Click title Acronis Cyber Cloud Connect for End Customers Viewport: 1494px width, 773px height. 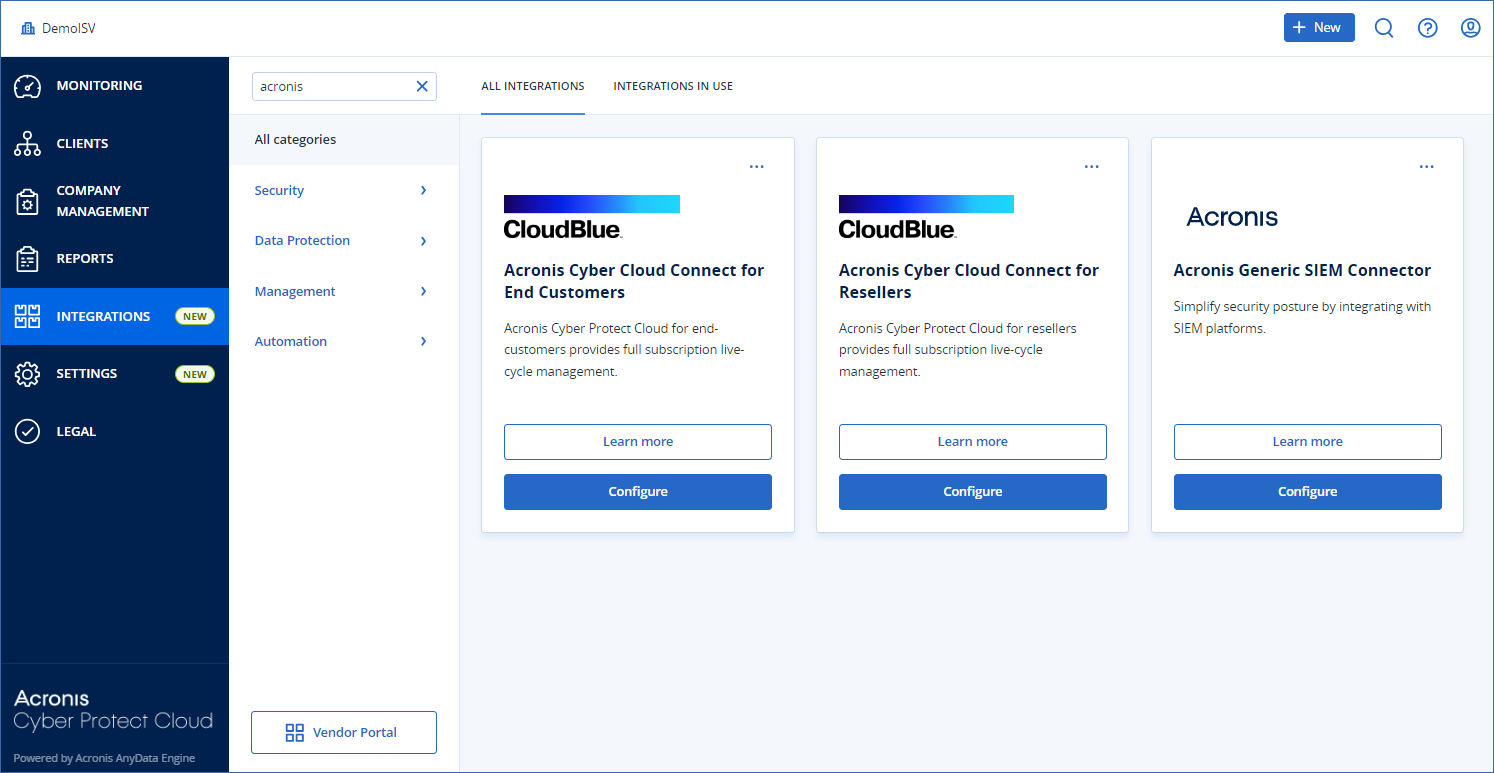point(634,282)
